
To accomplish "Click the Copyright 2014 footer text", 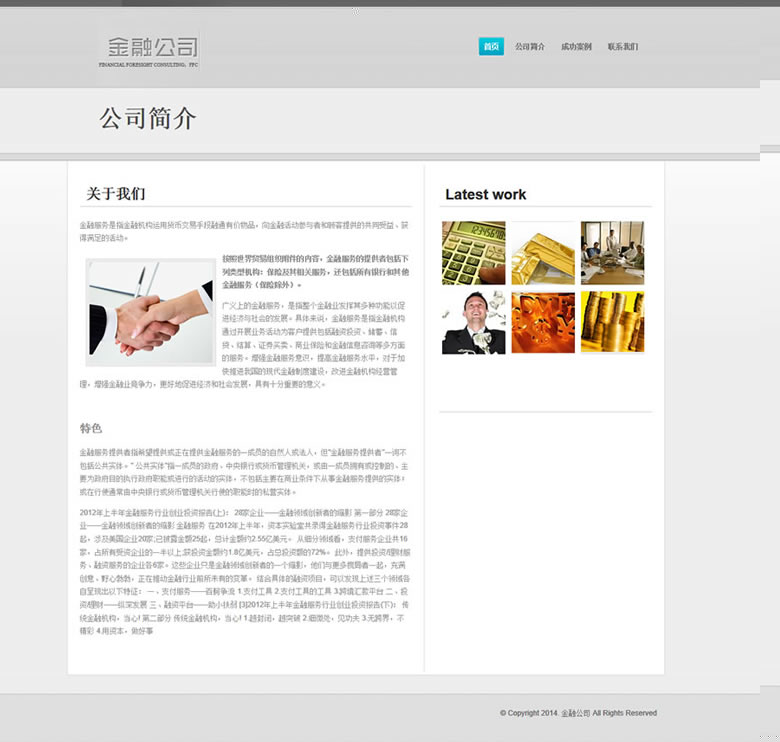I will tap(578, 713).
